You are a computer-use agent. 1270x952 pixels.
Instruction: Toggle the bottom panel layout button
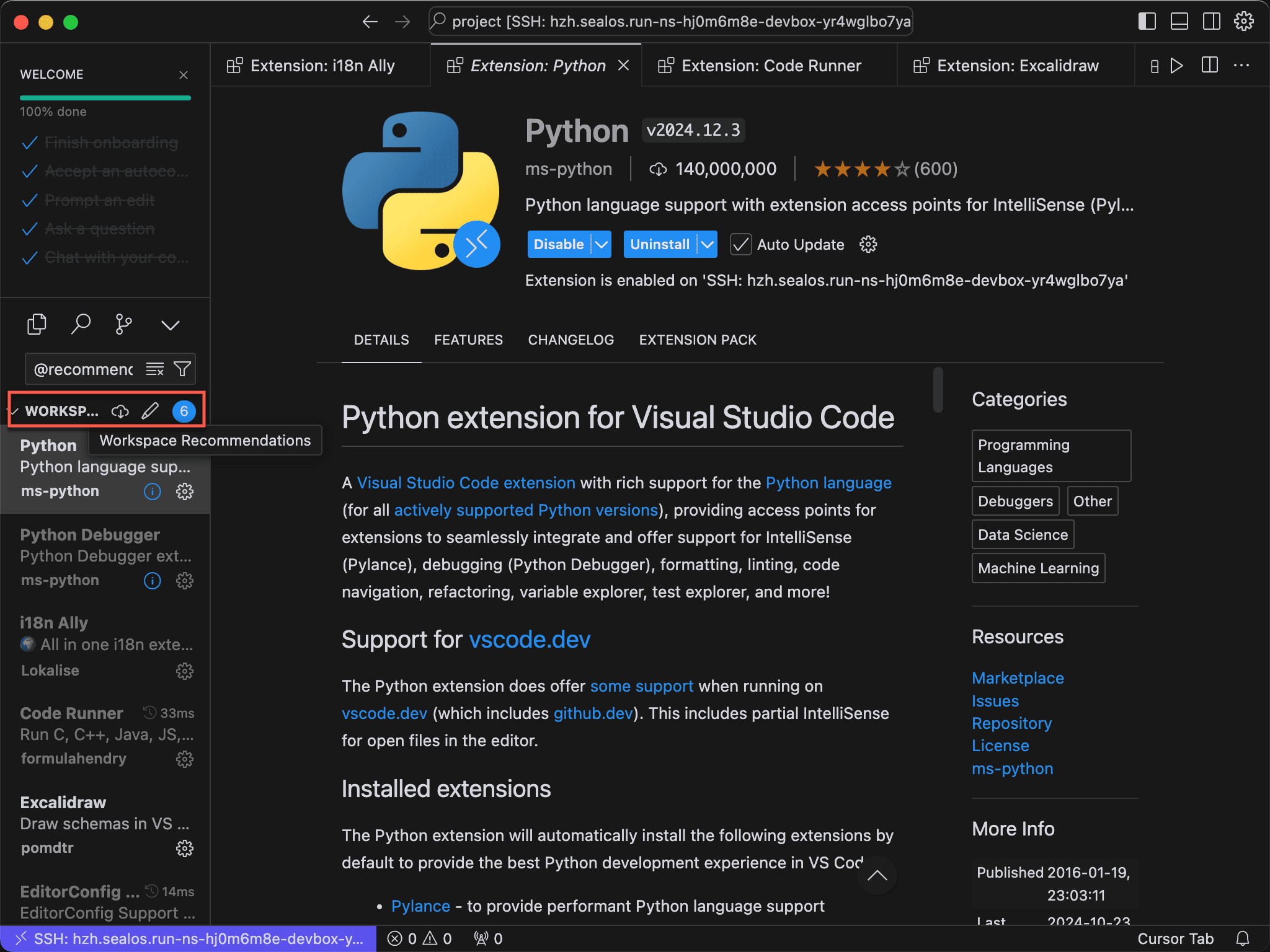[1179, 22]
